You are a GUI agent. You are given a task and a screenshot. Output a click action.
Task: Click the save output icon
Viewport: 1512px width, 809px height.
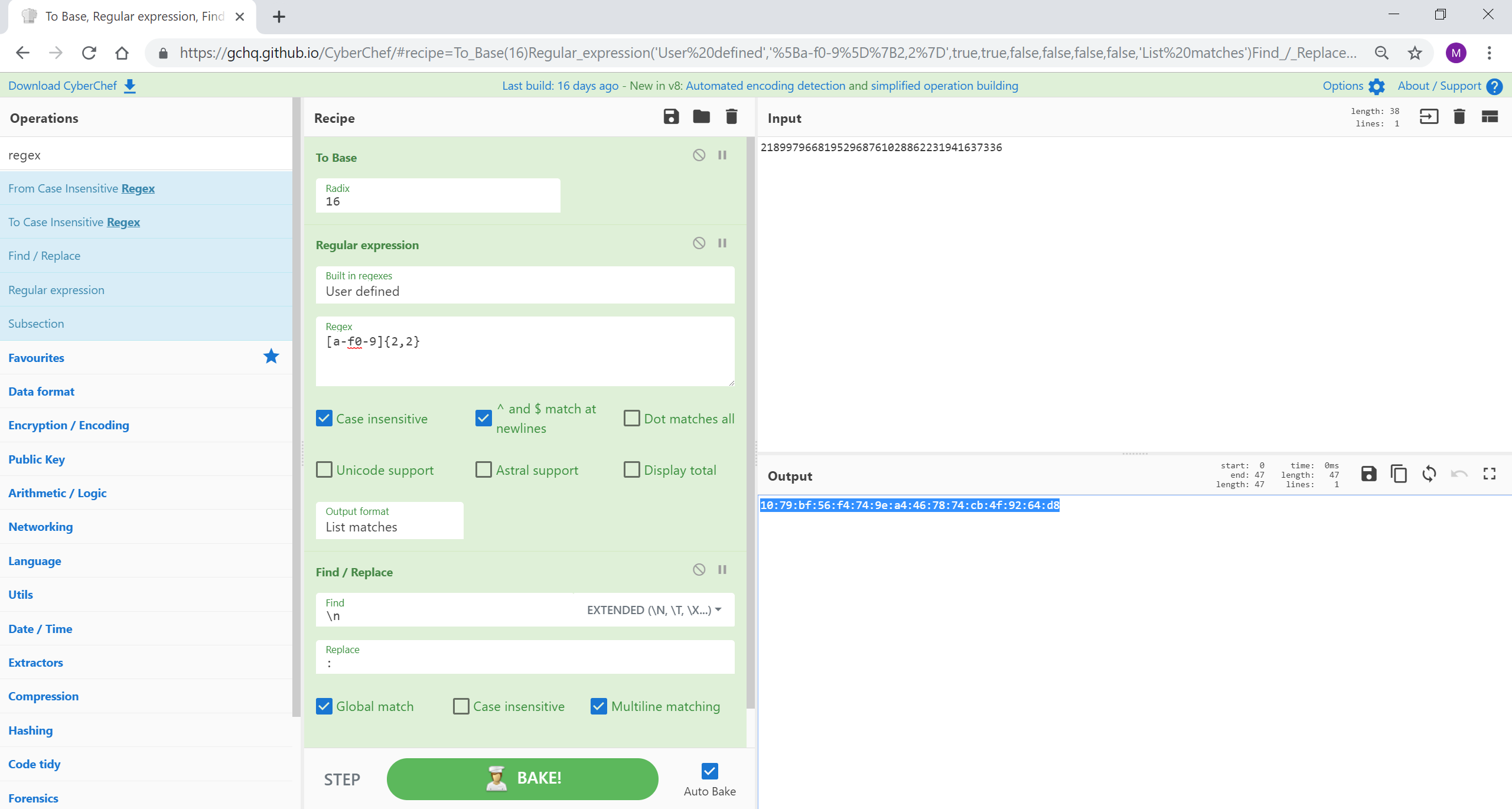(x=1369, y=474)
